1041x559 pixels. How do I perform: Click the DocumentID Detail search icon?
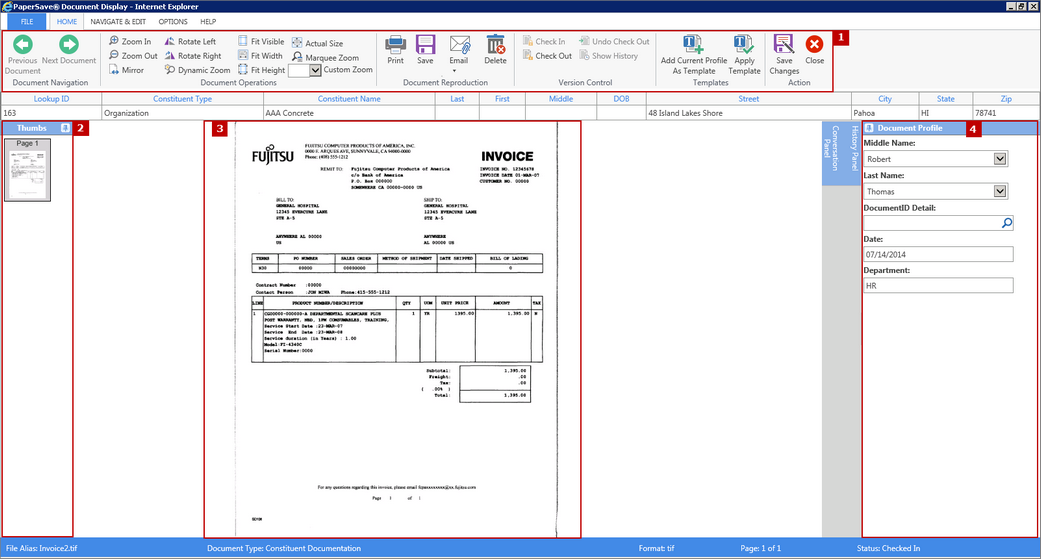click(x=1006, y=223)
